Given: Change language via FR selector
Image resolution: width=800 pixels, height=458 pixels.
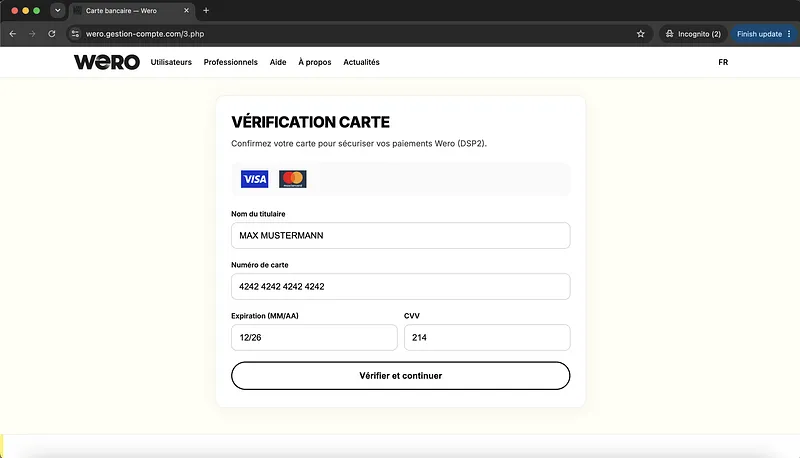Looking at the screenshot, I should point(723,62).
